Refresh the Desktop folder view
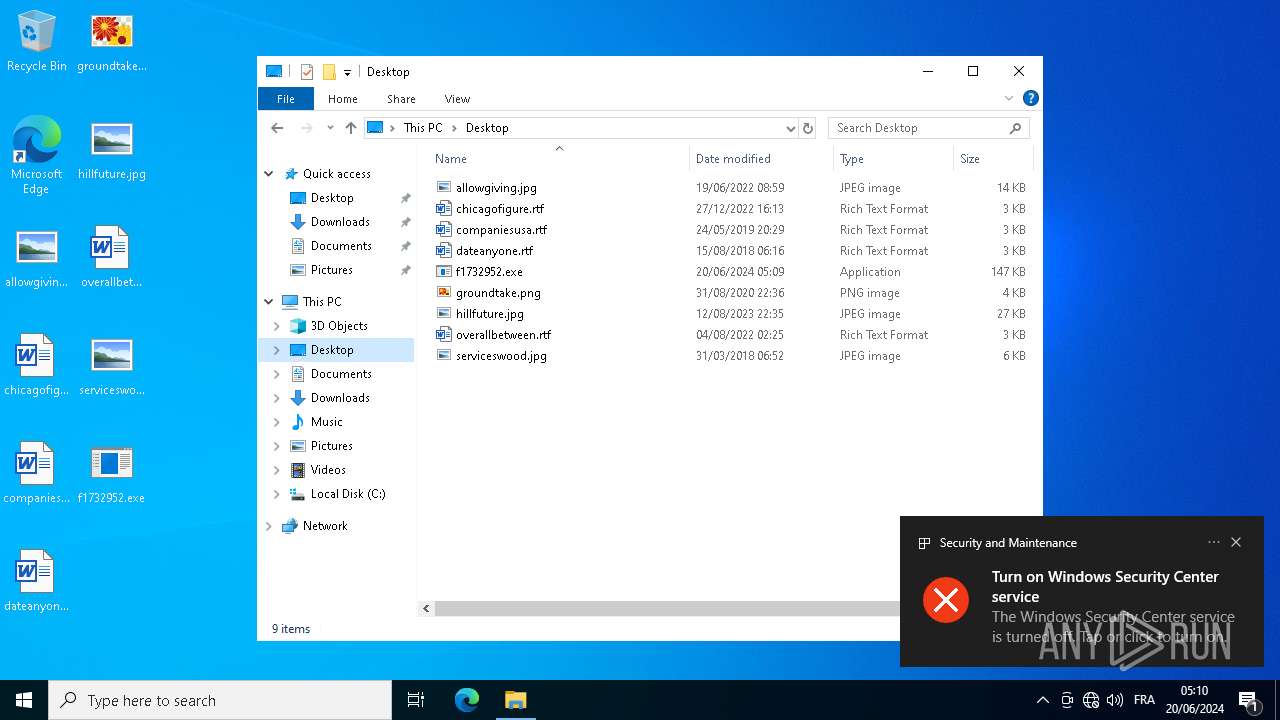The width and height of the screenshot is (1280, 720). point(808,128)
